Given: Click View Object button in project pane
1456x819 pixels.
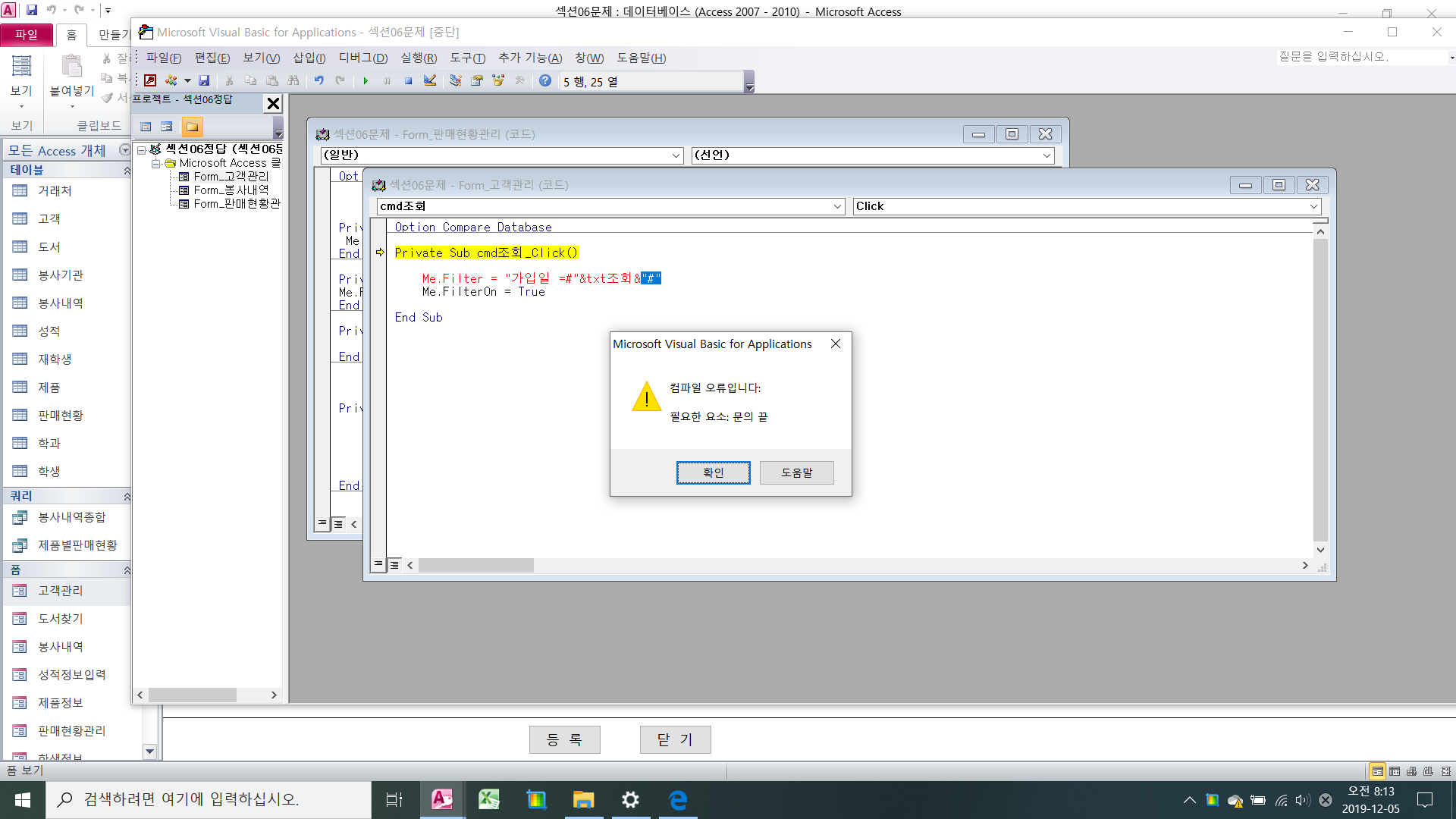Looking at the screenshot, I should pos(167,127).
